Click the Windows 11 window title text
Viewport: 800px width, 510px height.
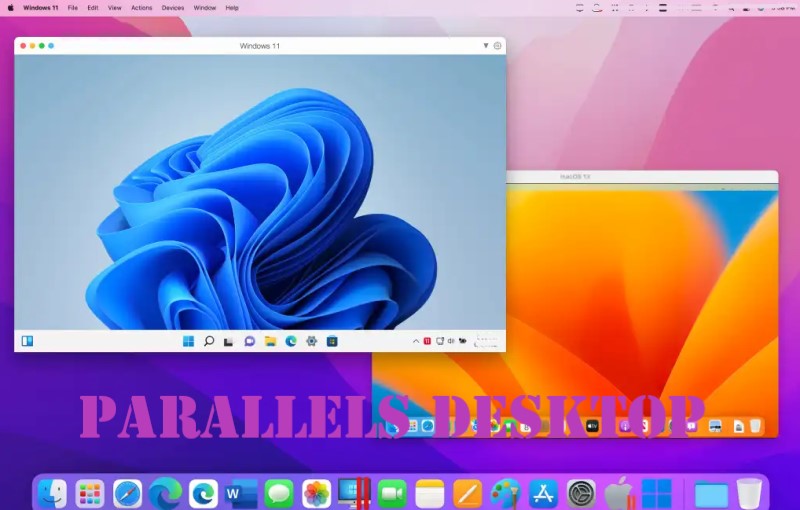pos(260,46)
